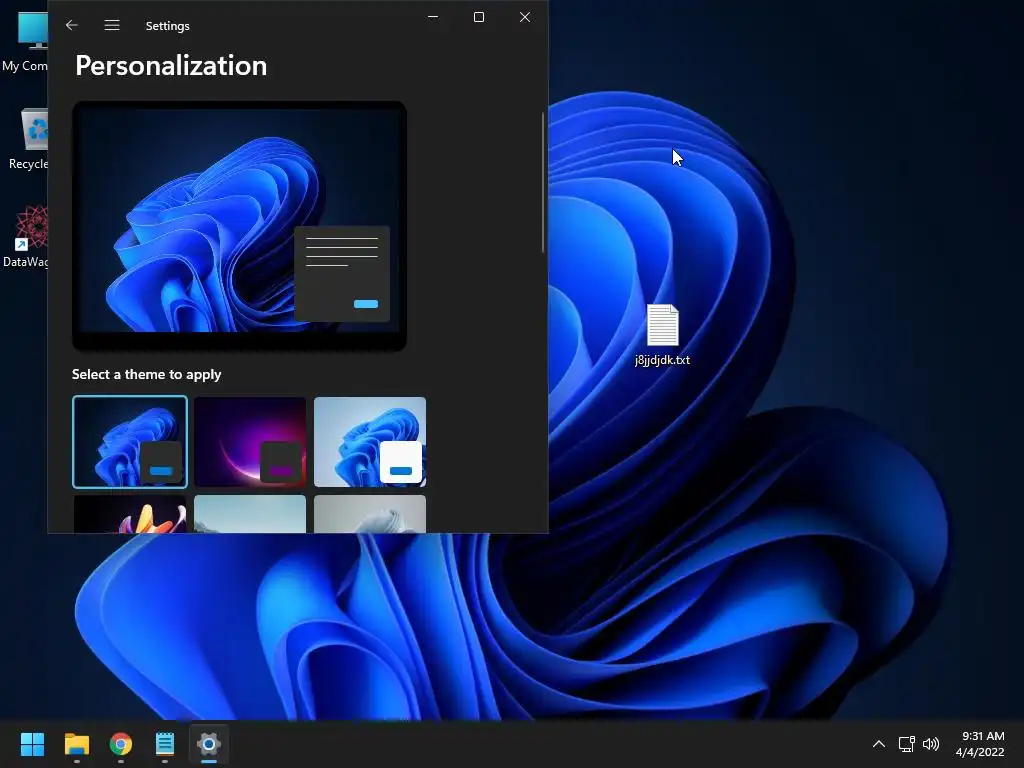The height and width of the screenshot is (768, 1024).
Task: Click the Personalization page heading
Action: (171, 66)
